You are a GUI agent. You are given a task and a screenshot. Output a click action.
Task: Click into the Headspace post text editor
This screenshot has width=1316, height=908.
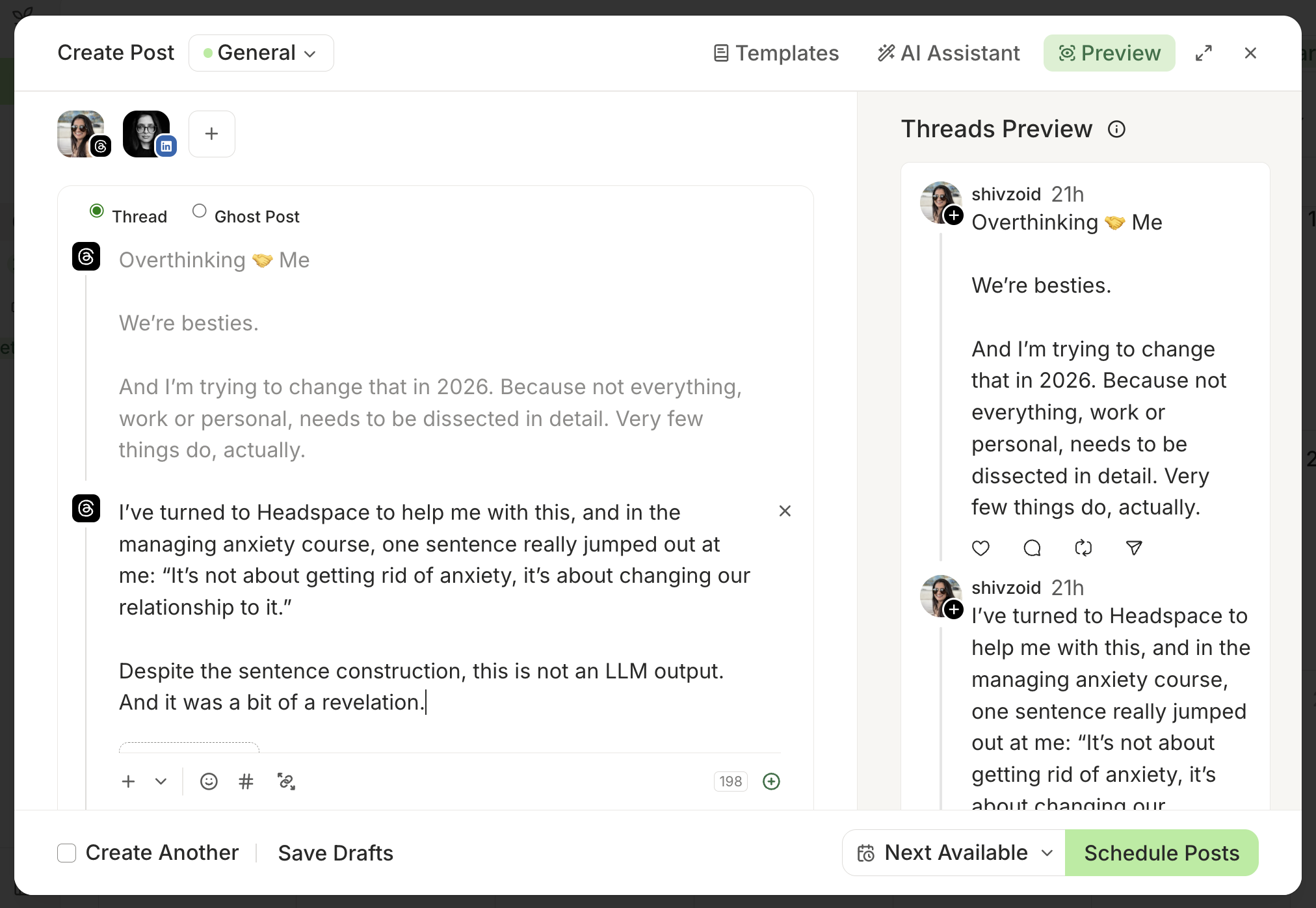pos(434,608)
